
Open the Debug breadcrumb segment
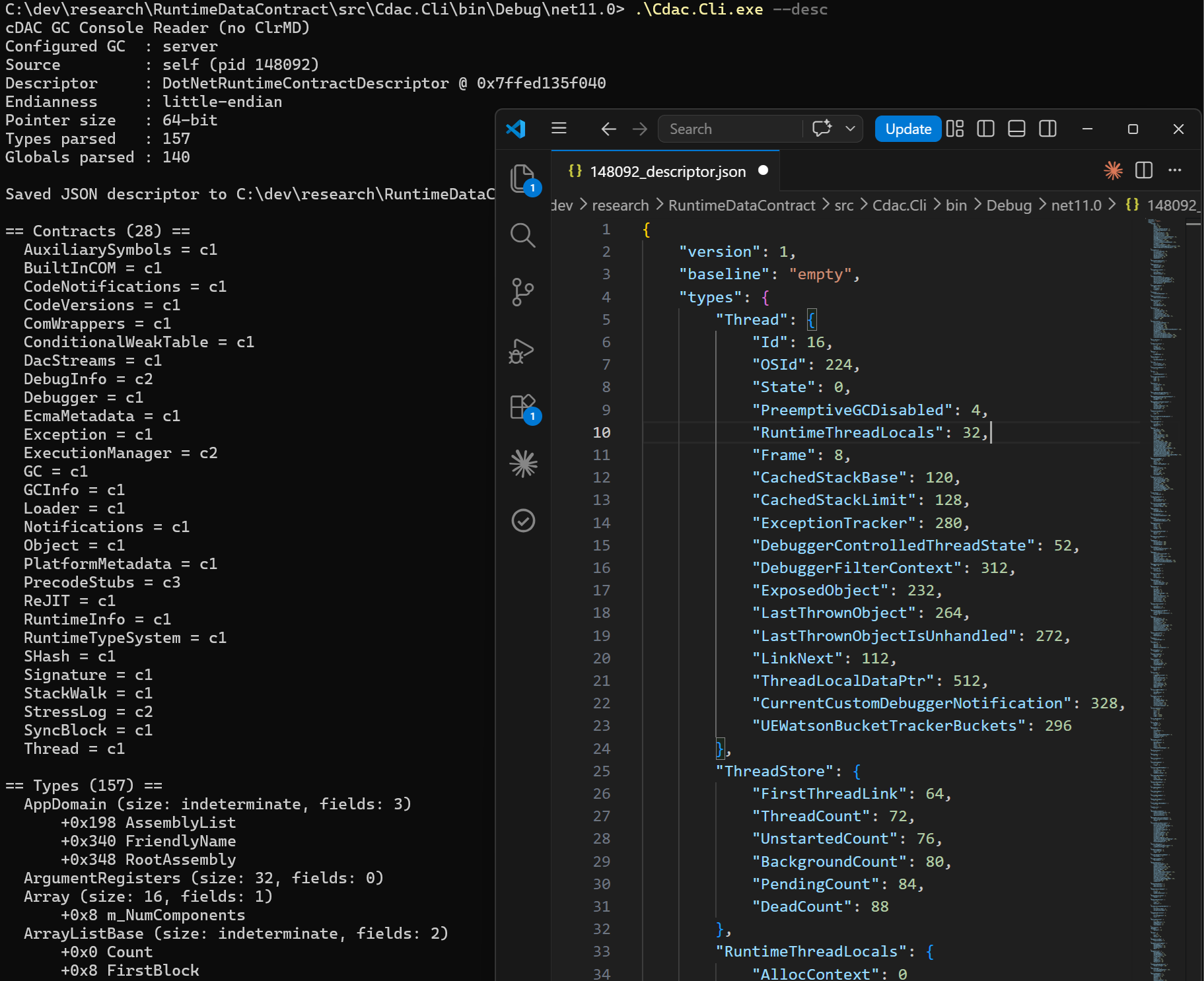[x=1009, y=205]
